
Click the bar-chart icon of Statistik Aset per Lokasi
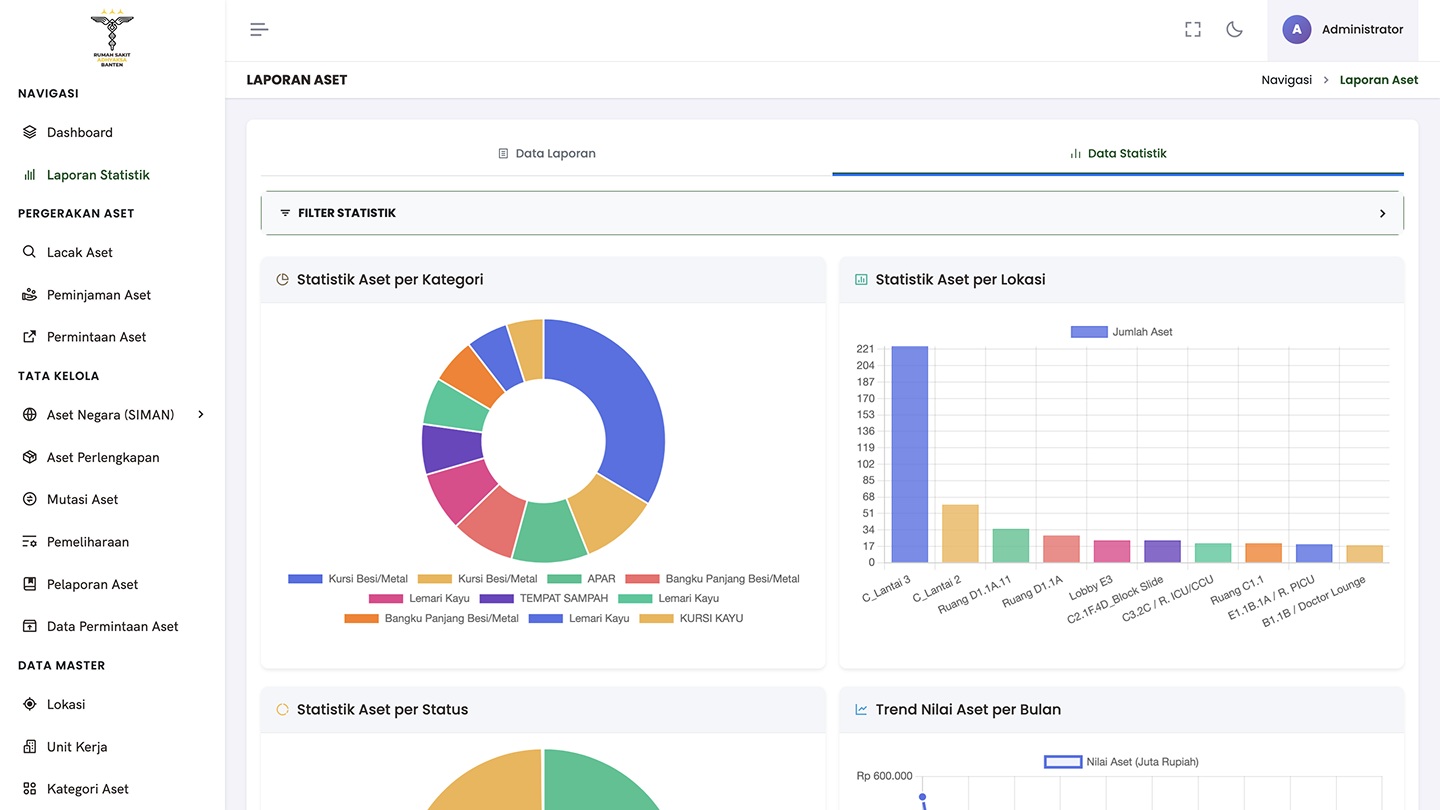tap(861, 280)
